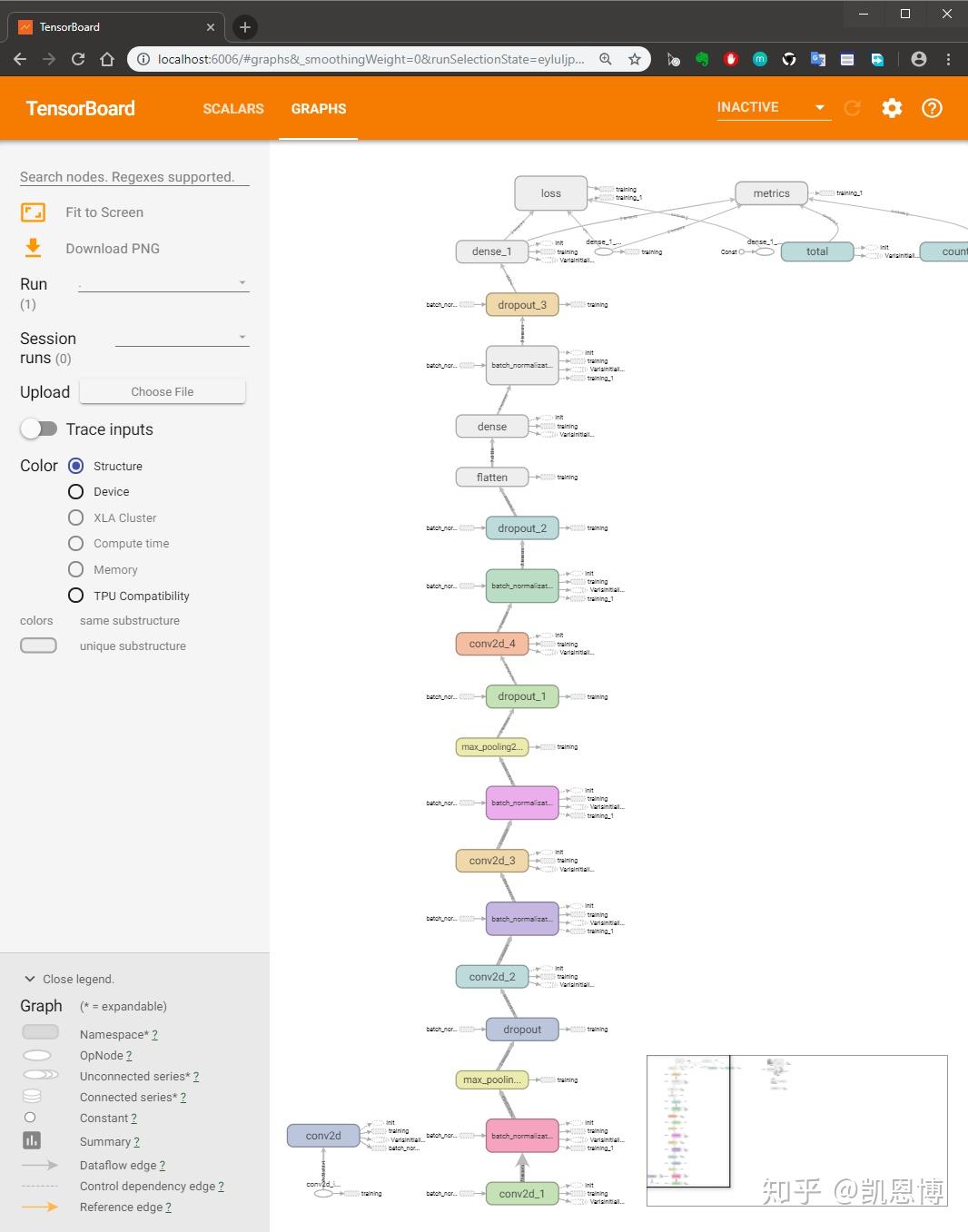Open the GitHub Octocat extension icon
The height and width of the screenshot is (1232, 968).
coord(789,59)
